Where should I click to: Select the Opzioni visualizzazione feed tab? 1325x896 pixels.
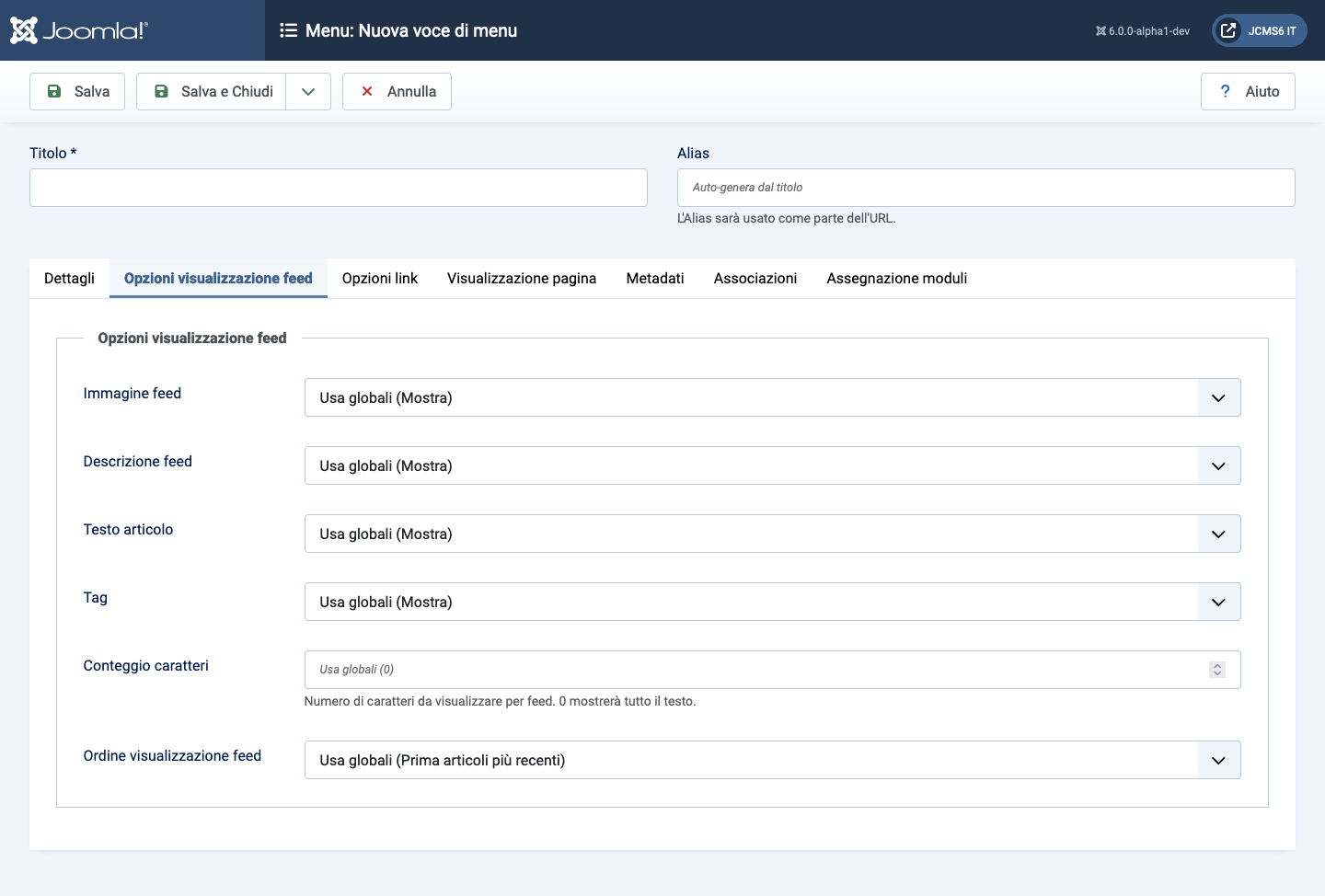click(x=218, y=278)
